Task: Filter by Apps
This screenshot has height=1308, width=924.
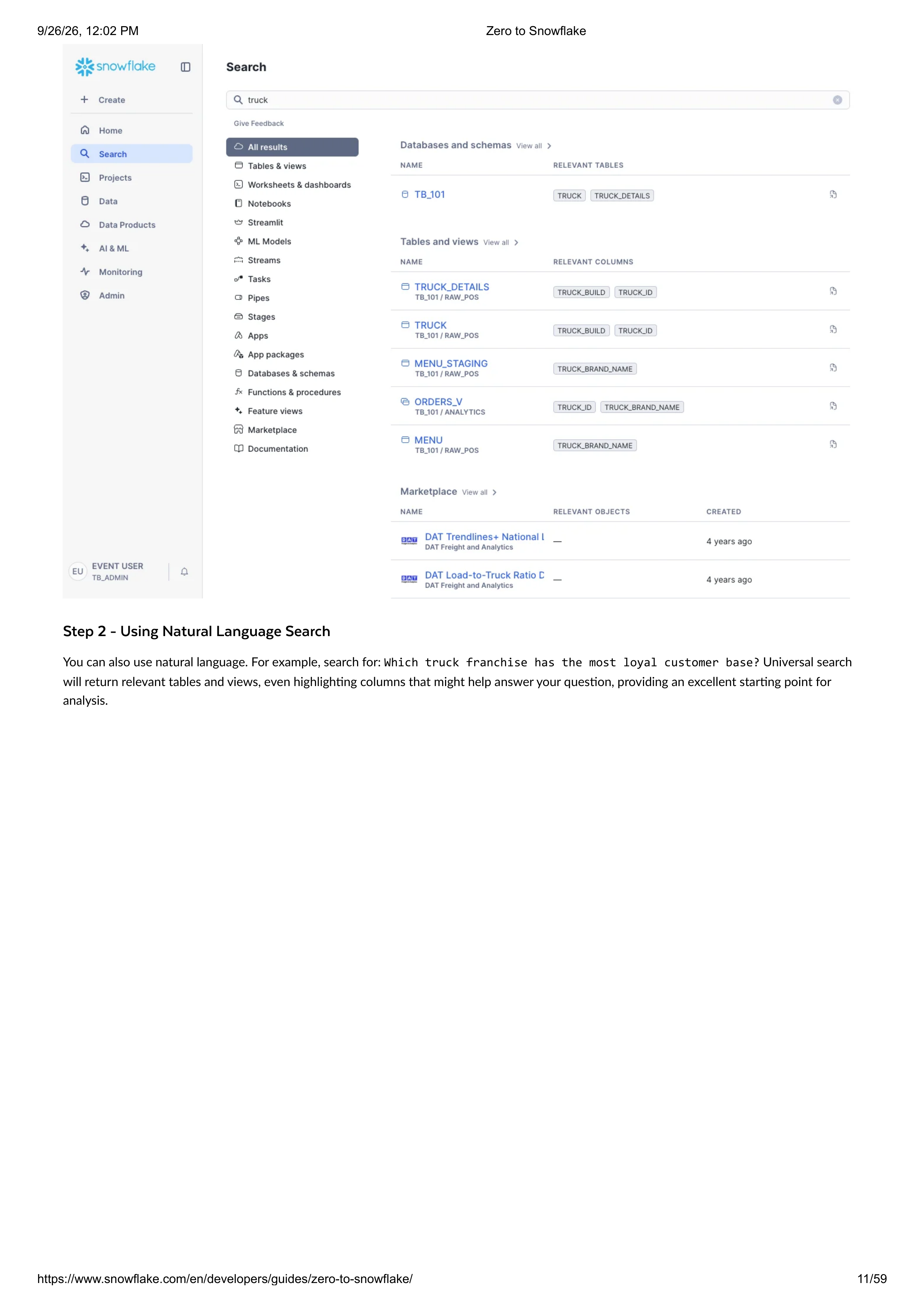Action: [292, 336]
